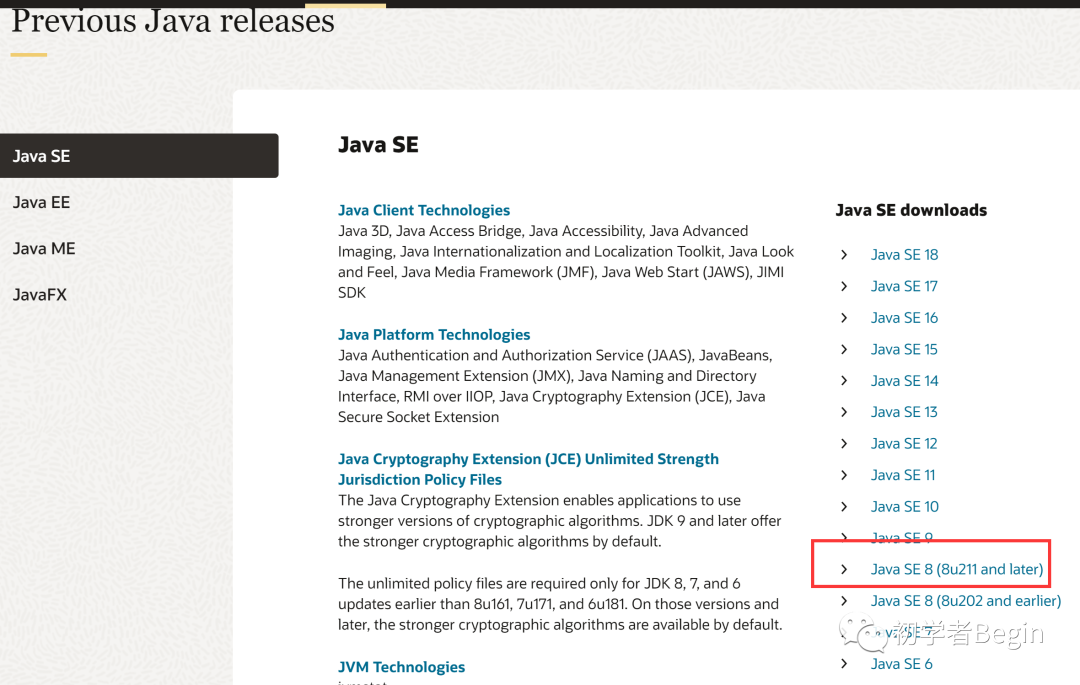Open Java SE 8 (8u202 and earlier) link
1080x685 pixels.
tap(966, 601)
